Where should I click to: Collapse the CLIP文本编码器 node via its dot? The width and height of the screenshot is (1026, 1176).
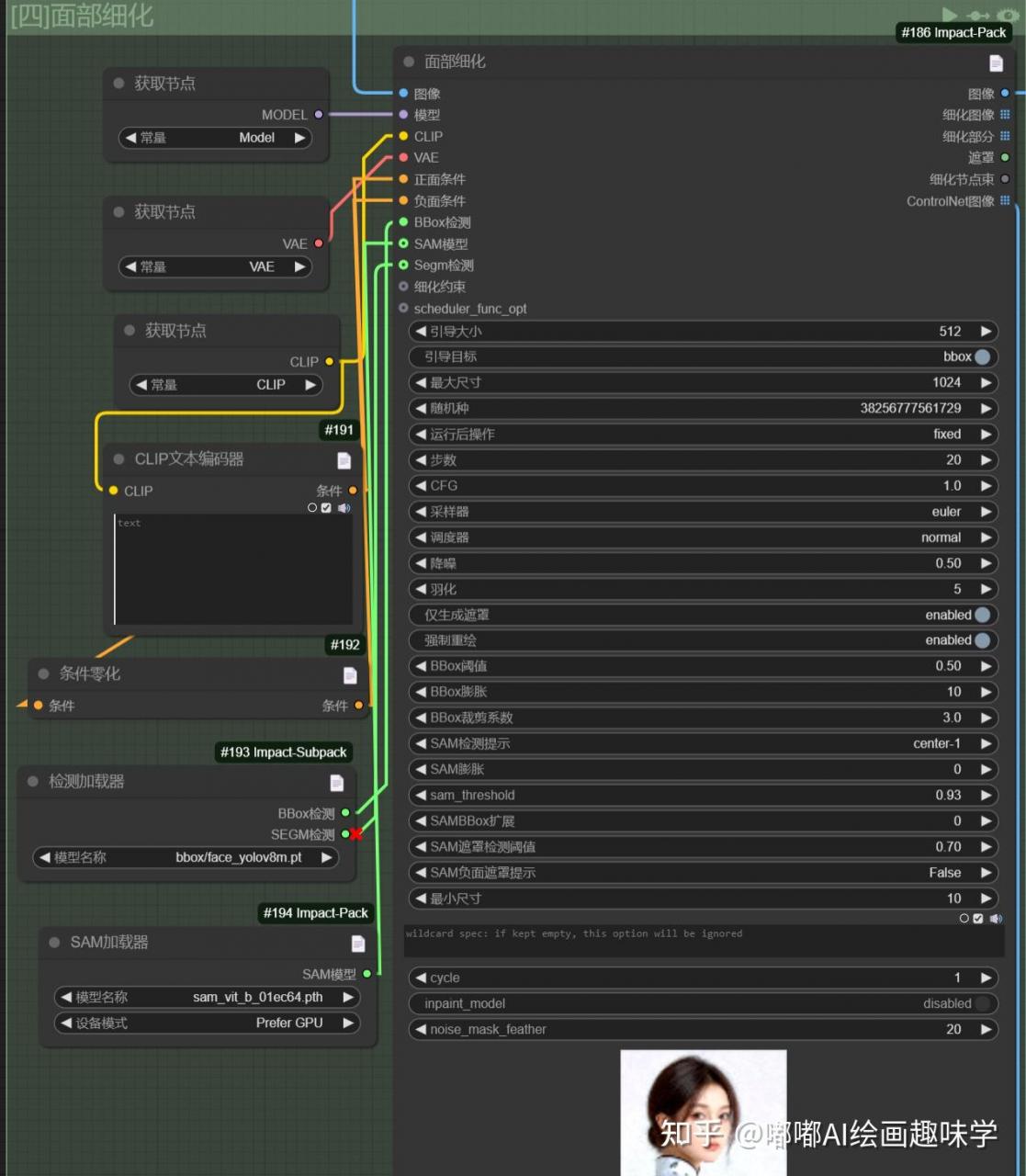pos(118,458)
